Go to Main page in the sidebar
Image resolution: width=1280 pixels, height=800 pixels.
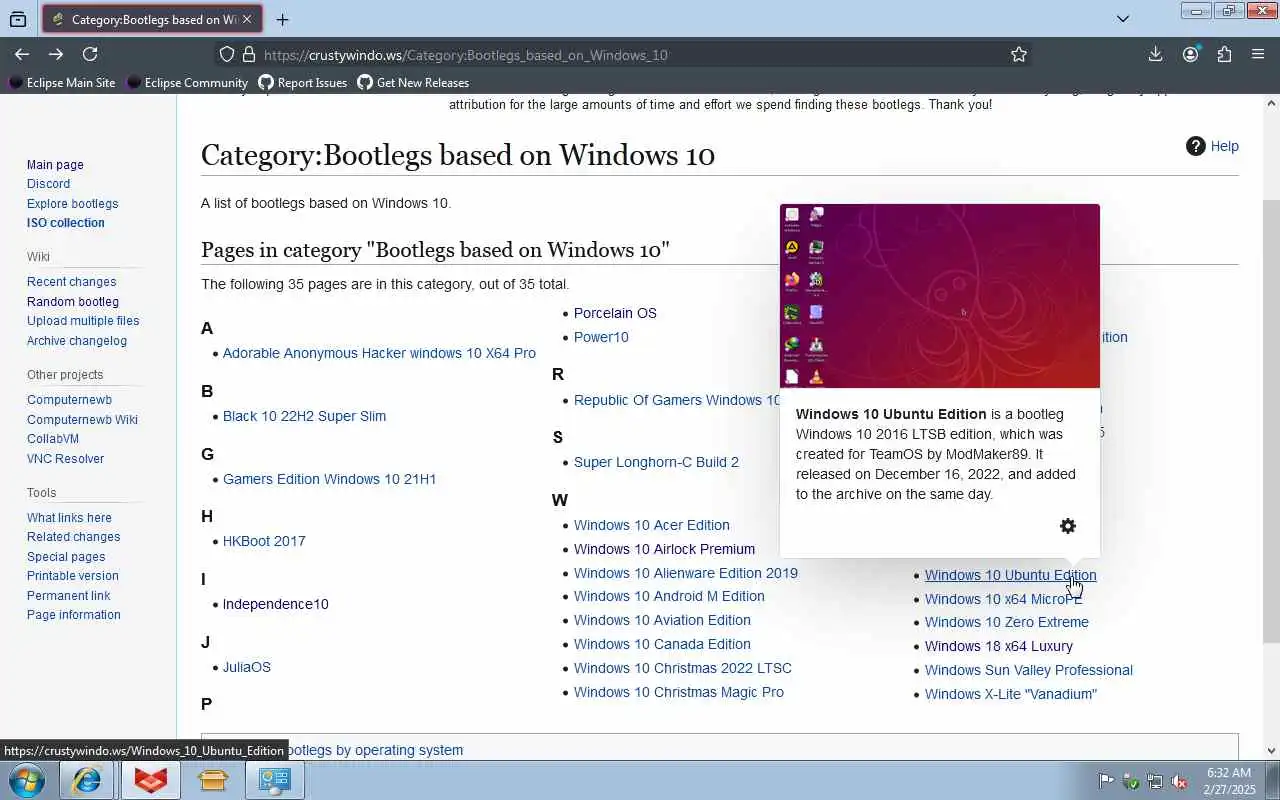(55, 165)
